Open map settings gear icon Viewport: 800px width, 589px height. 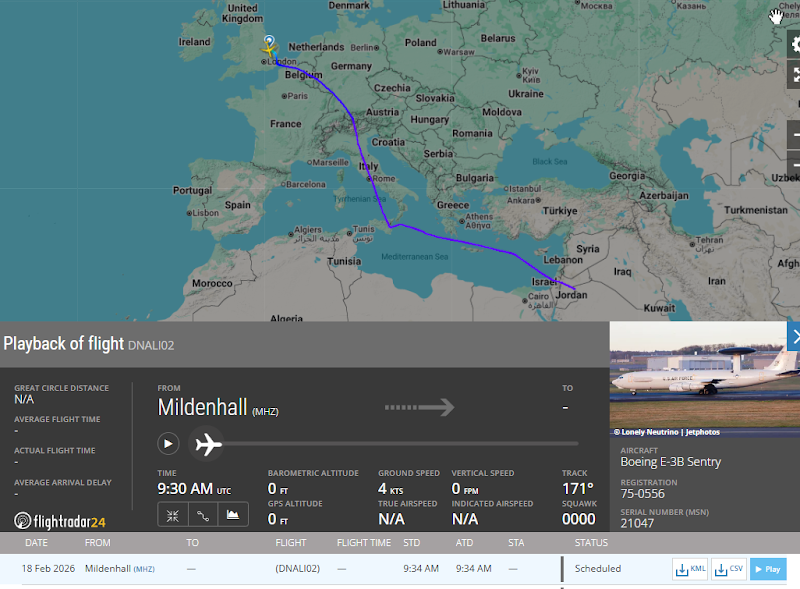(x=795, y=44)
